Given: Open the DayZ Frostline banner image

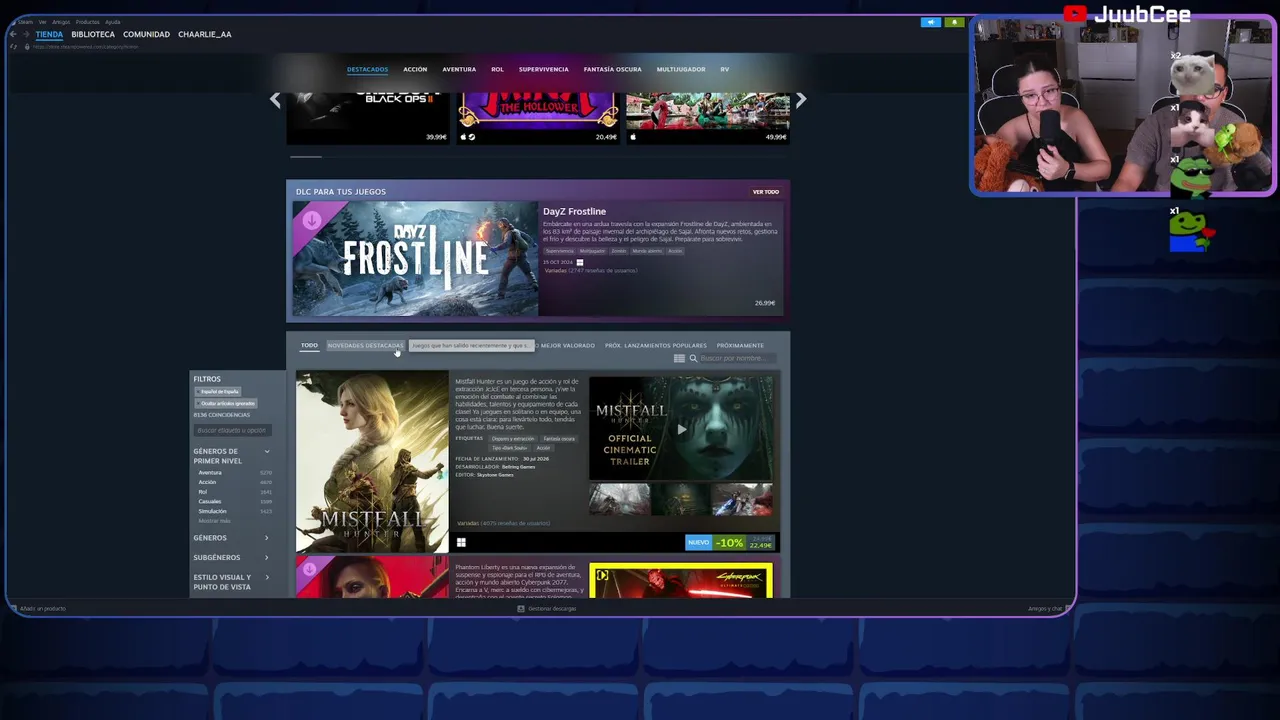Looking at the screenshot, I should coord(415,259).
